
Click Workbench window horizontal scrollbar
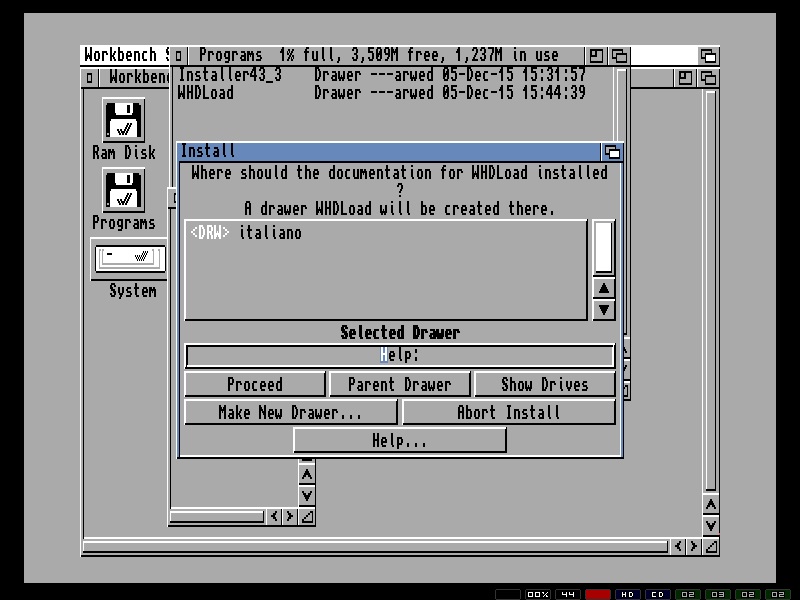[375, 546]
